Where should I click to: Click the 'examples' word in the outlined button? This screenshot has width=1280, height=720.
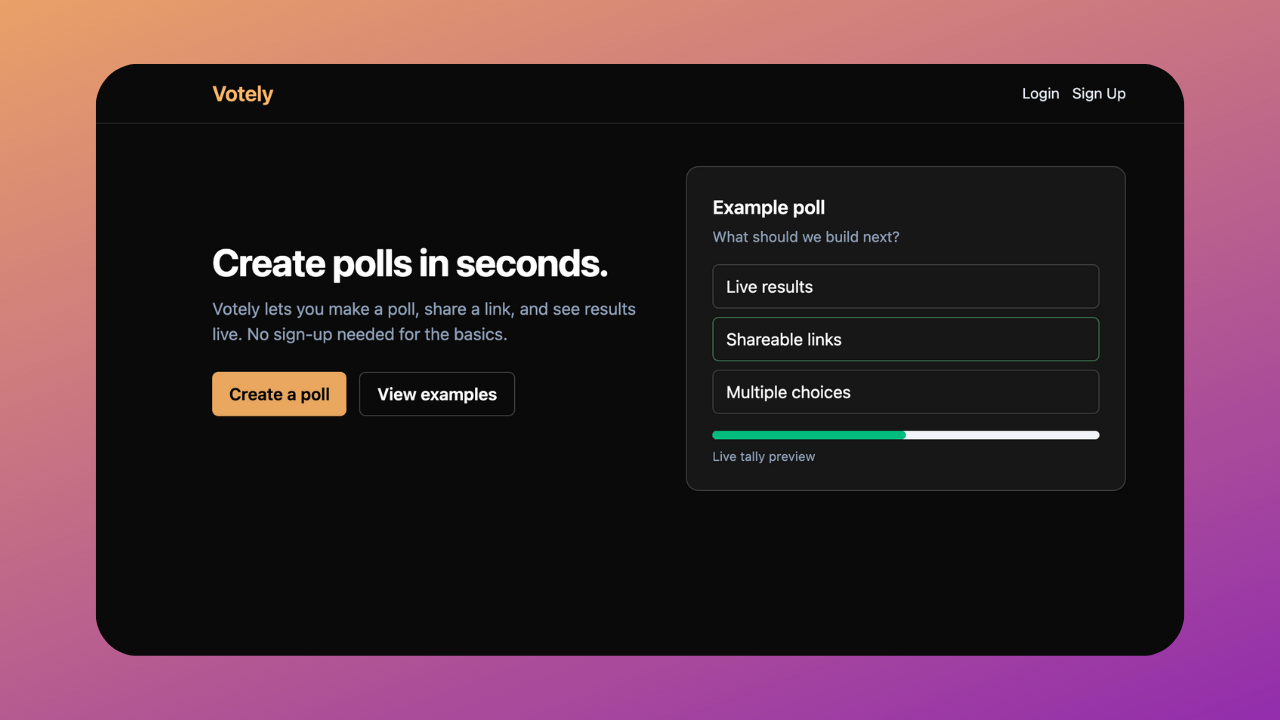click(x=458, y=394)
